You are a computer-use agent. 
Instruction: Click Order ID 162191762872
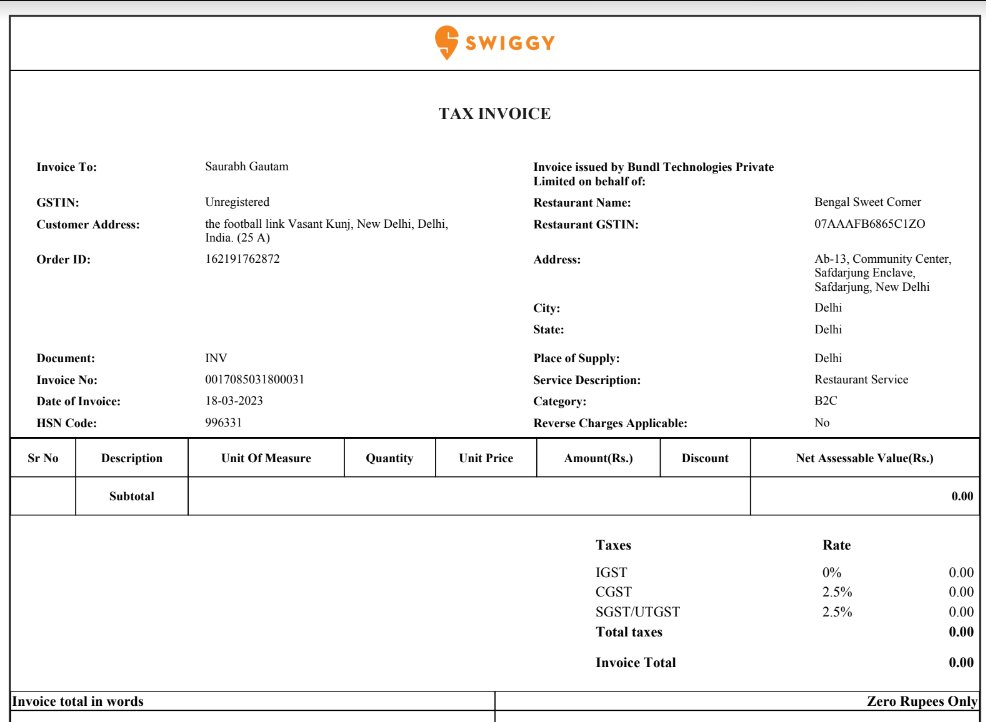point(242,259)
